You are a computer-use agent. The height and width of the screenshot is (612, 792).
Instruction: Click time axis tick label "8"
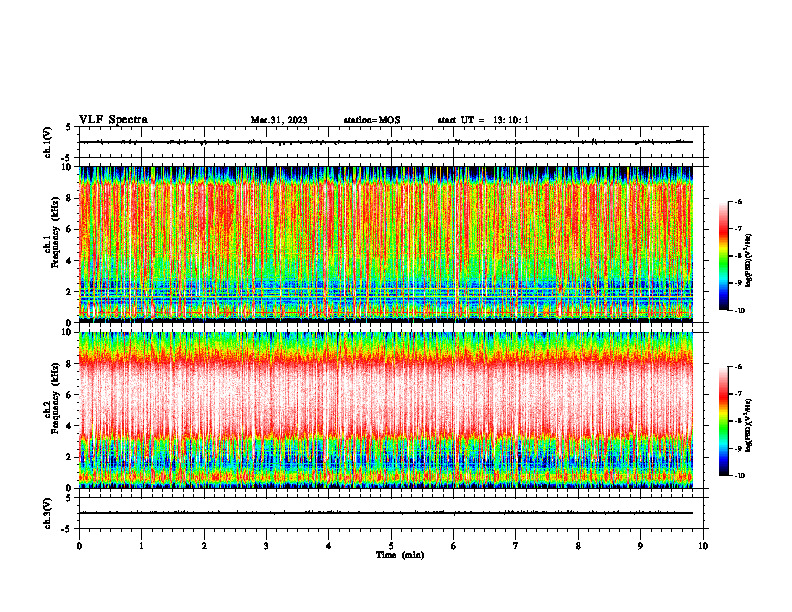(578, 546)
